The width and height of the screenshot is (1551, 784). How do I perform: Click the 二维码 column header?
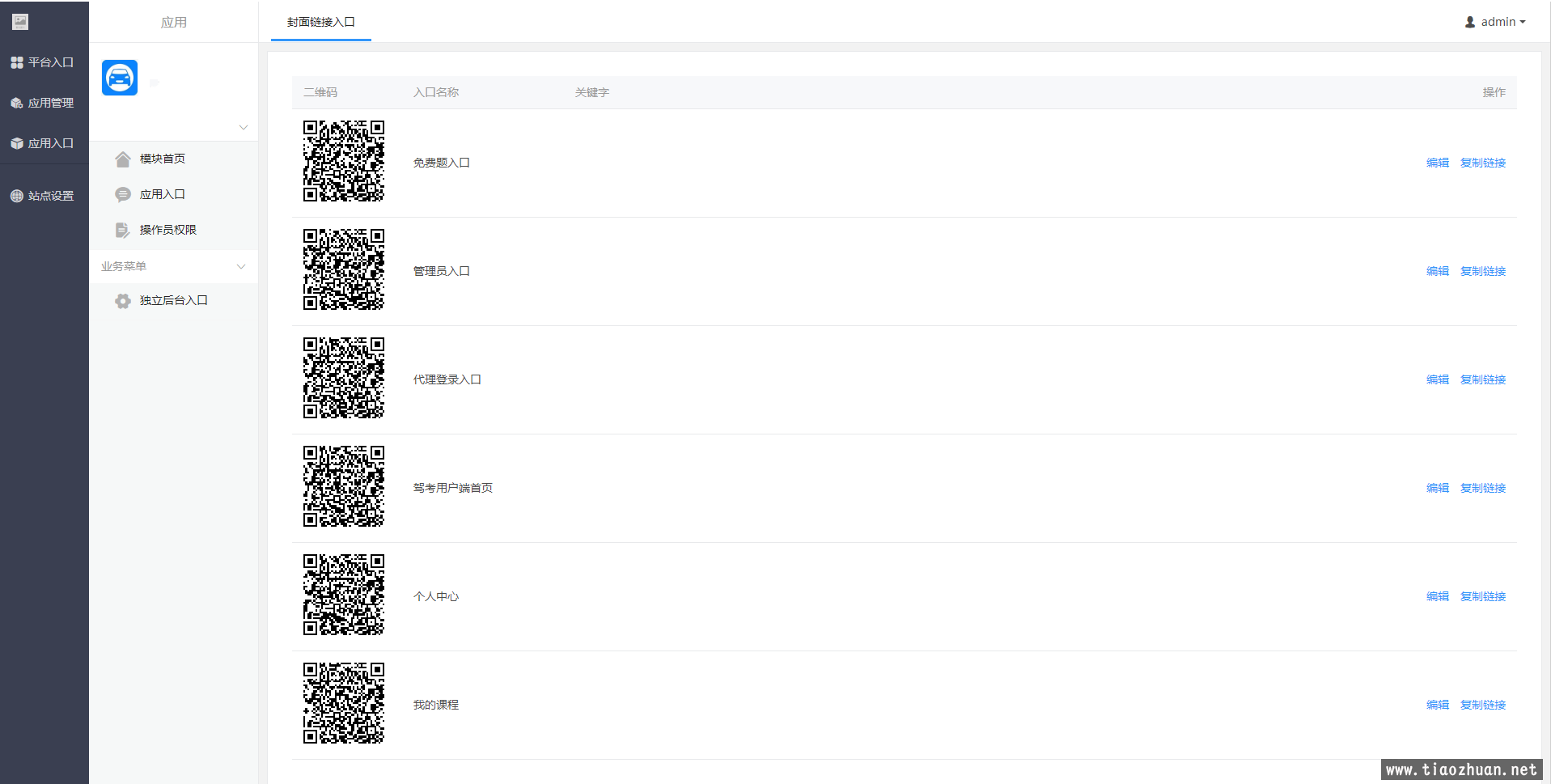(x=320, y=92)
